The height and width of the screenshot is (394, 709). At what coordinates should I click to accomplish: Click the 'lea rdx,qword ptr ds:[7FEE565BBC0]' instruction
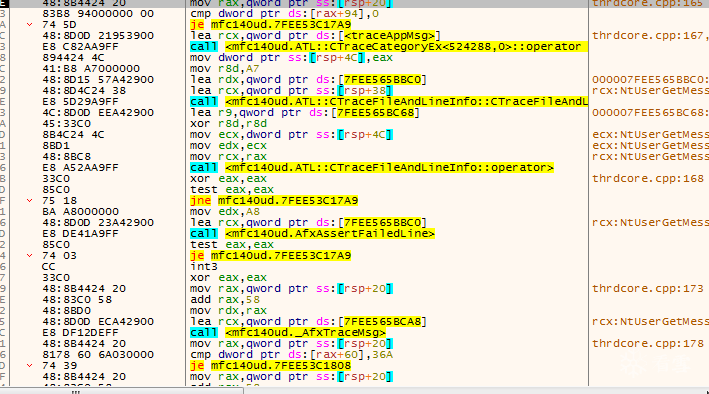(x=308, y=80)
